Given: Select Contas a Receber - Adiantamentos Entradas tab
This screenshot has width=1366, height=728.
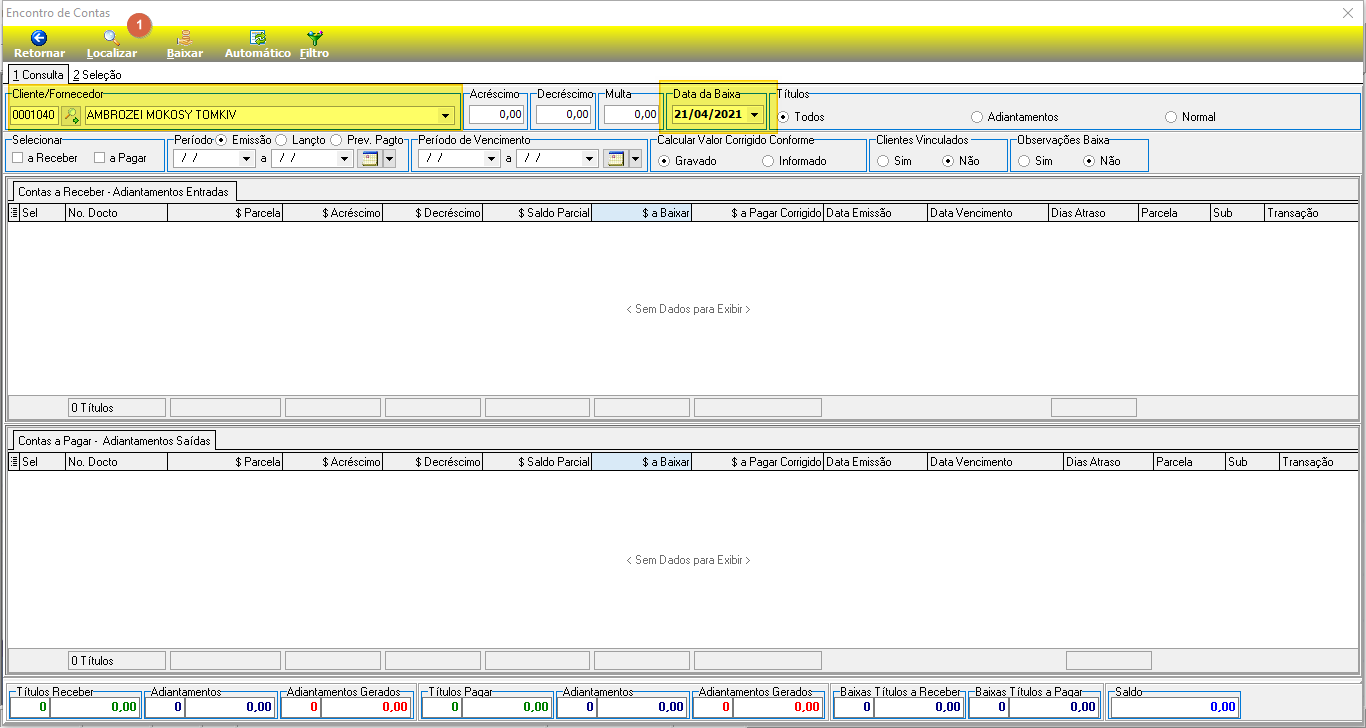Looking at the screenshot, I should point(123,191).
